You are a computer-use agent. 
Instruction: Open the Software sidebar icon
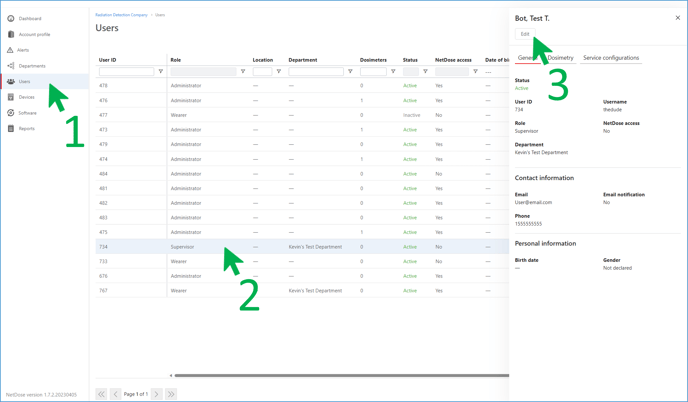(11, 113)
